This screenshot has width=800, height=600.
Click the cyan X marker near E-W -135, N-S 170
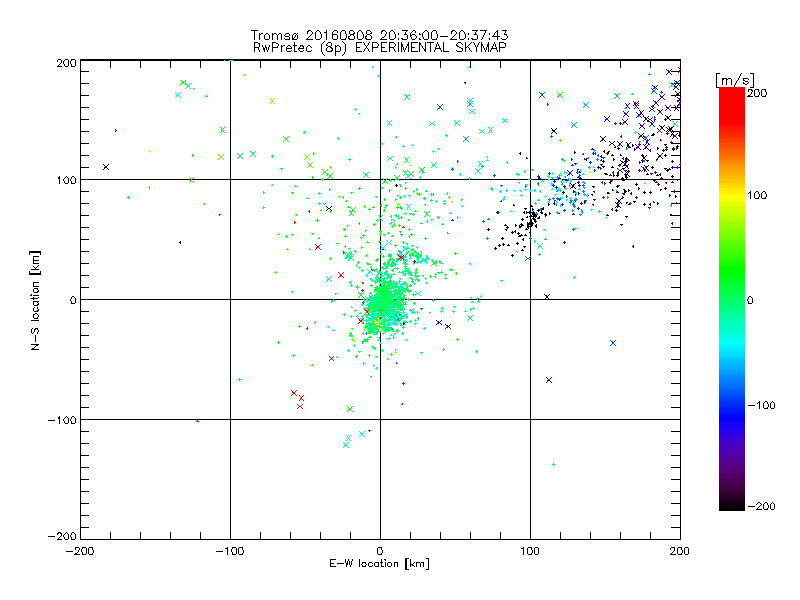coord(178,95)
